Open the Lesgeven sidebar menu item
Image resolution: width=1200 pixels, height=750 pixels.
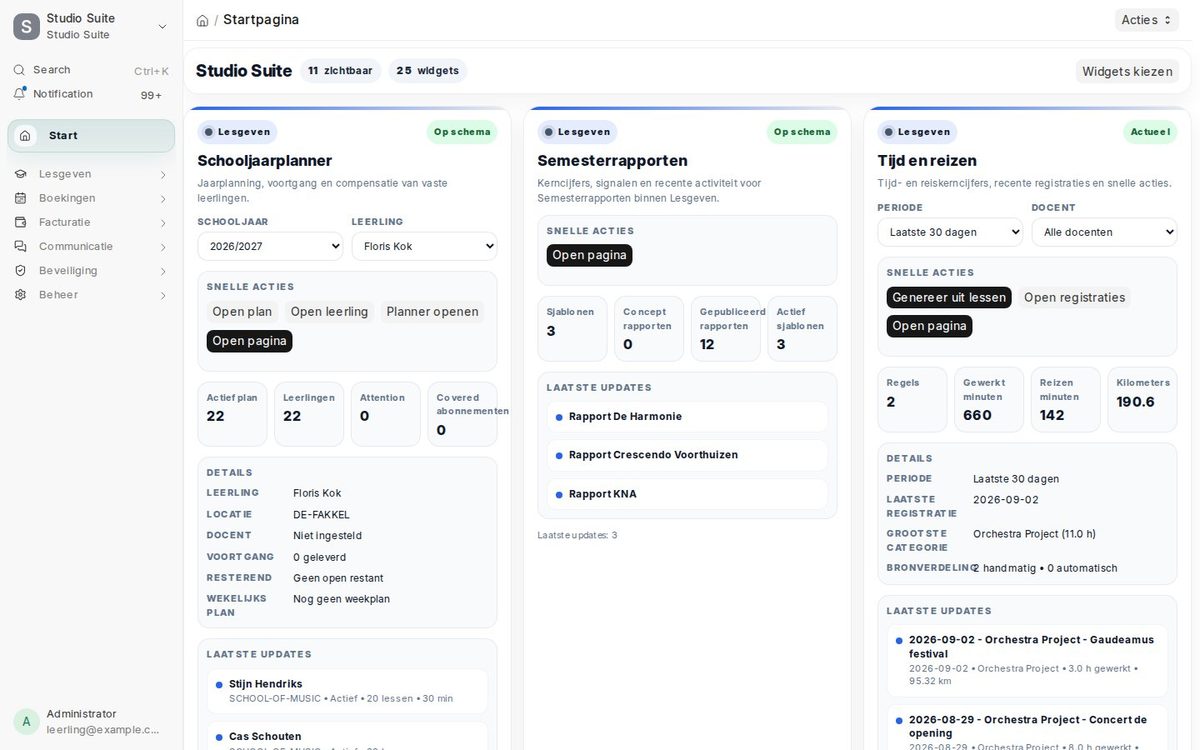[91, 174]
